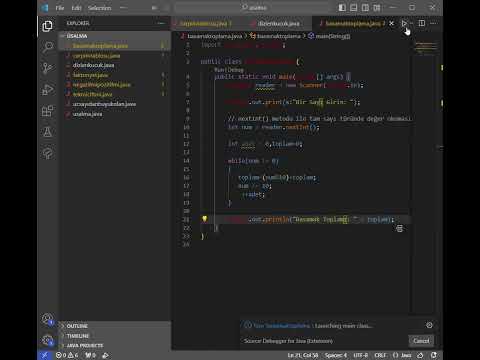This screenshot has width=480, height=360.
Task: Open the Testing flask view
Action: (47, 132)
